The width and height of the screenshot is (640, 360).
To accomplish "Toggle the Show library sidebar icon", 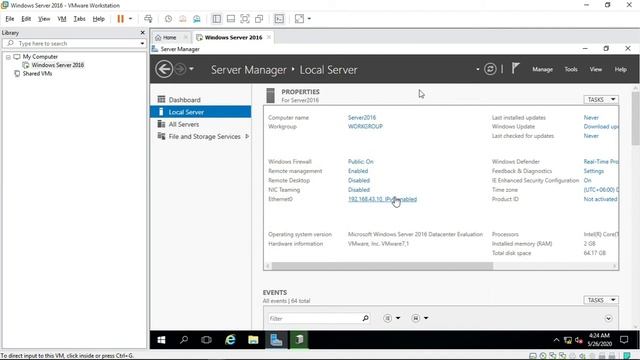I will (217, 19).
